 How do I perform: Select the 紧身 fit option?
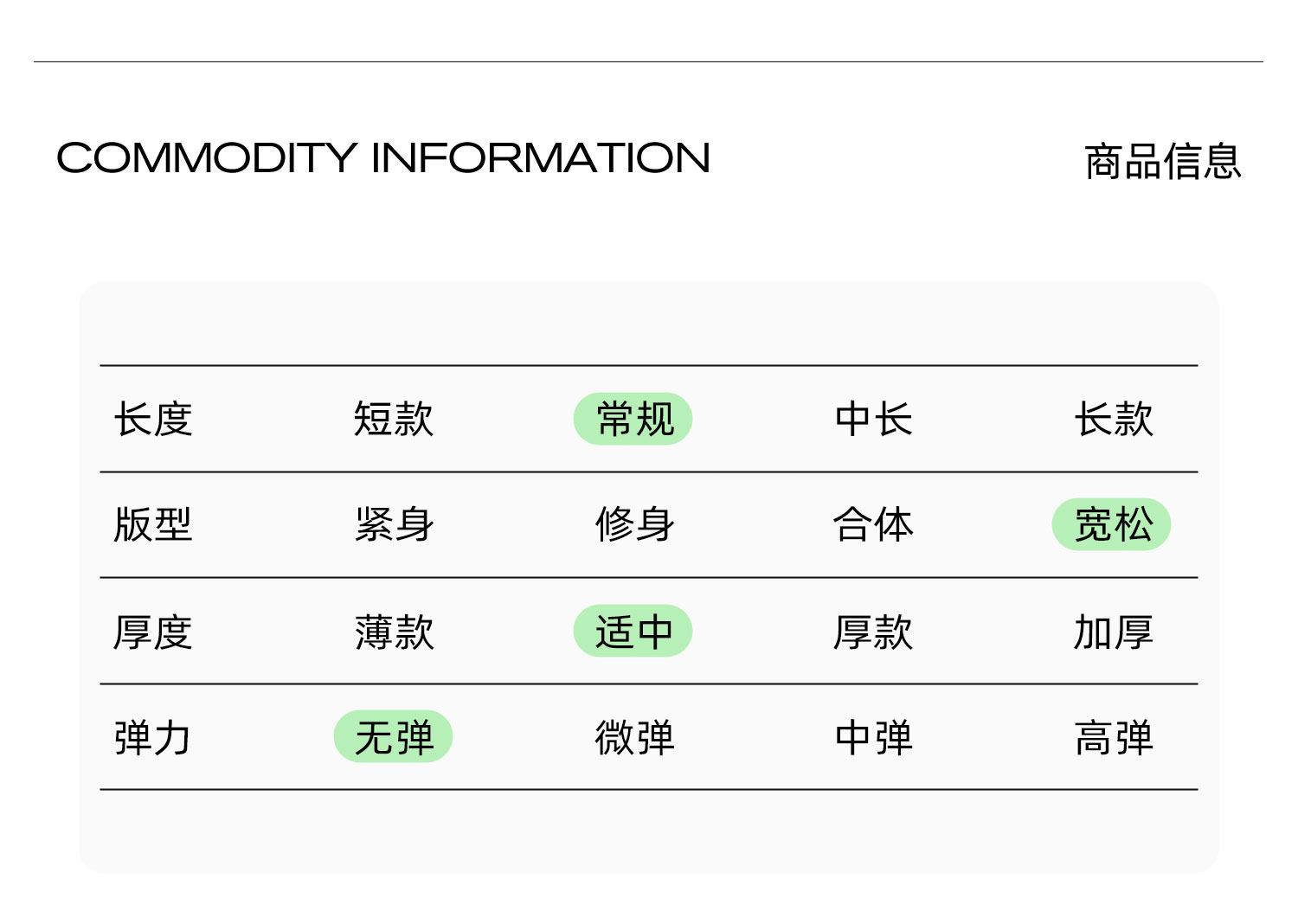[x=394, y=525]
